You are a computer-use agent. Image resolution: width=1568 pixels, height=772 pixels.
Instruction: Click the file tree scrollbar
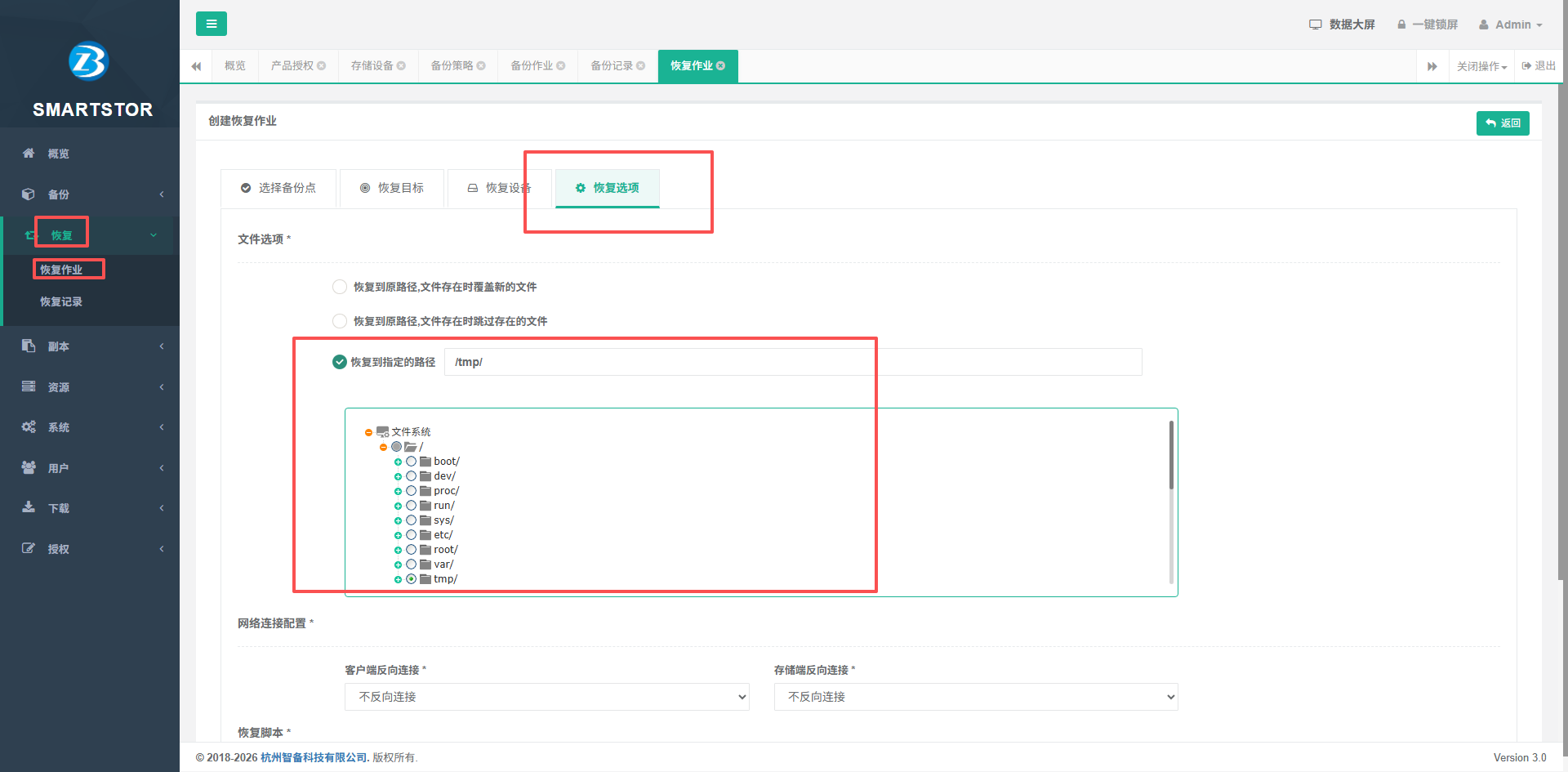tap(1171, 455)
